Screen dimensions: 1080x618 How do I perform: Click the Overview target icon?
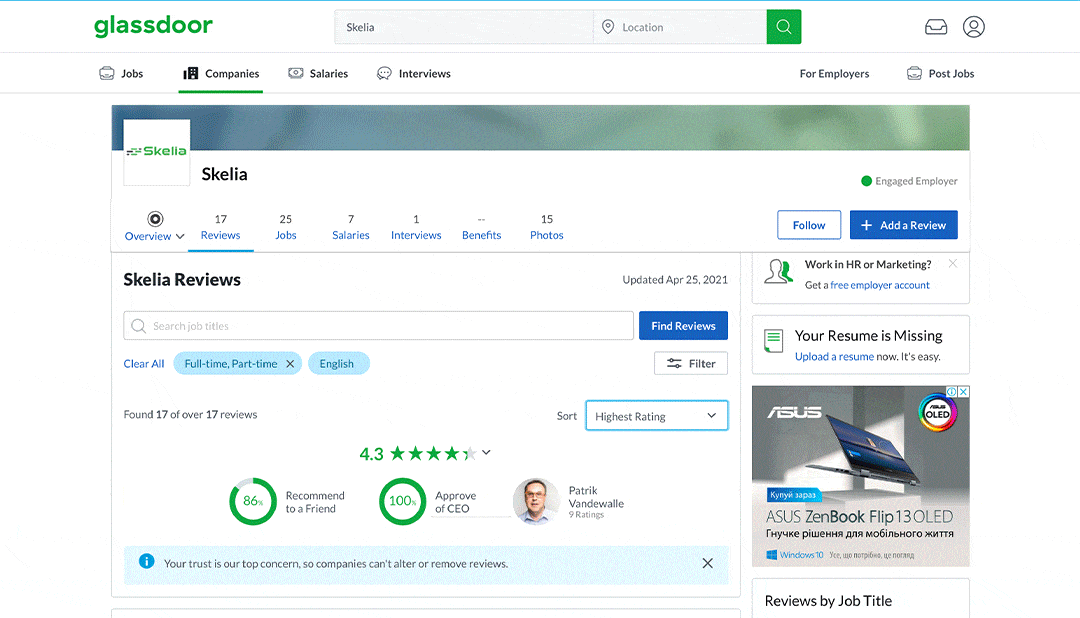click(x=155, y=219)
